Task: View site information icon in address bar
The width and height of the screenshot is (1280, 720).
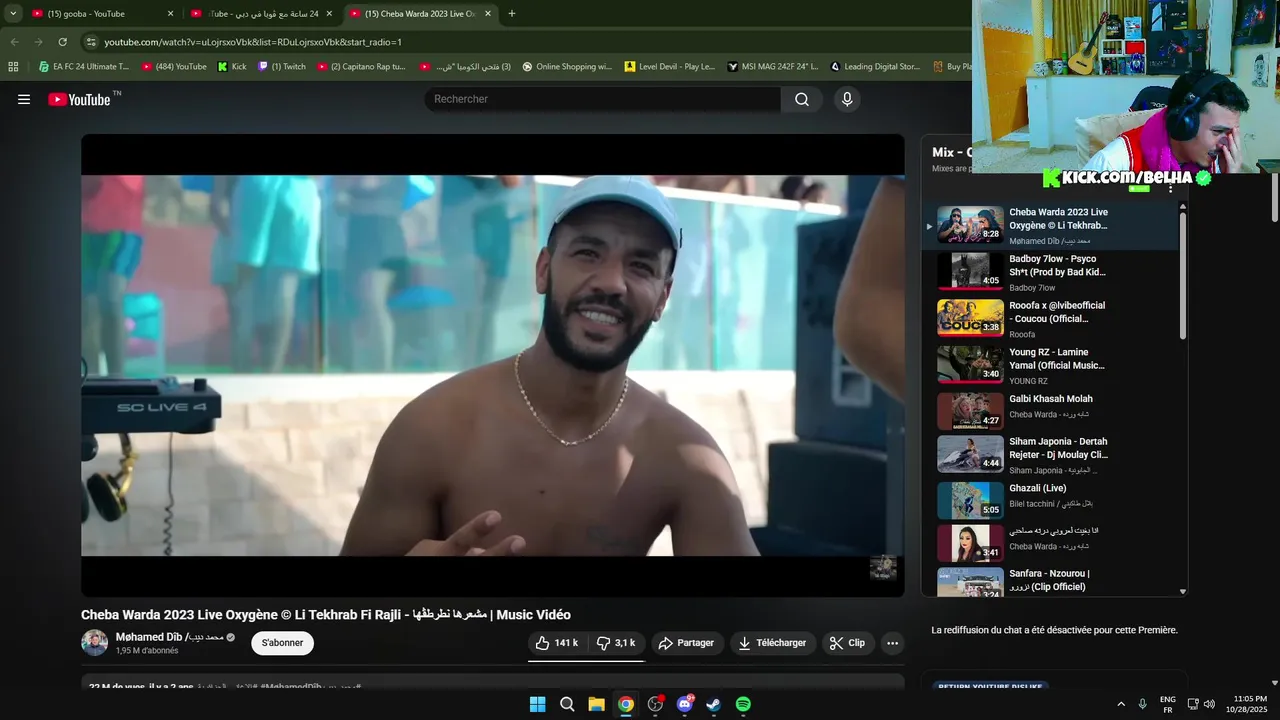Action: click(x=91, y=42)
